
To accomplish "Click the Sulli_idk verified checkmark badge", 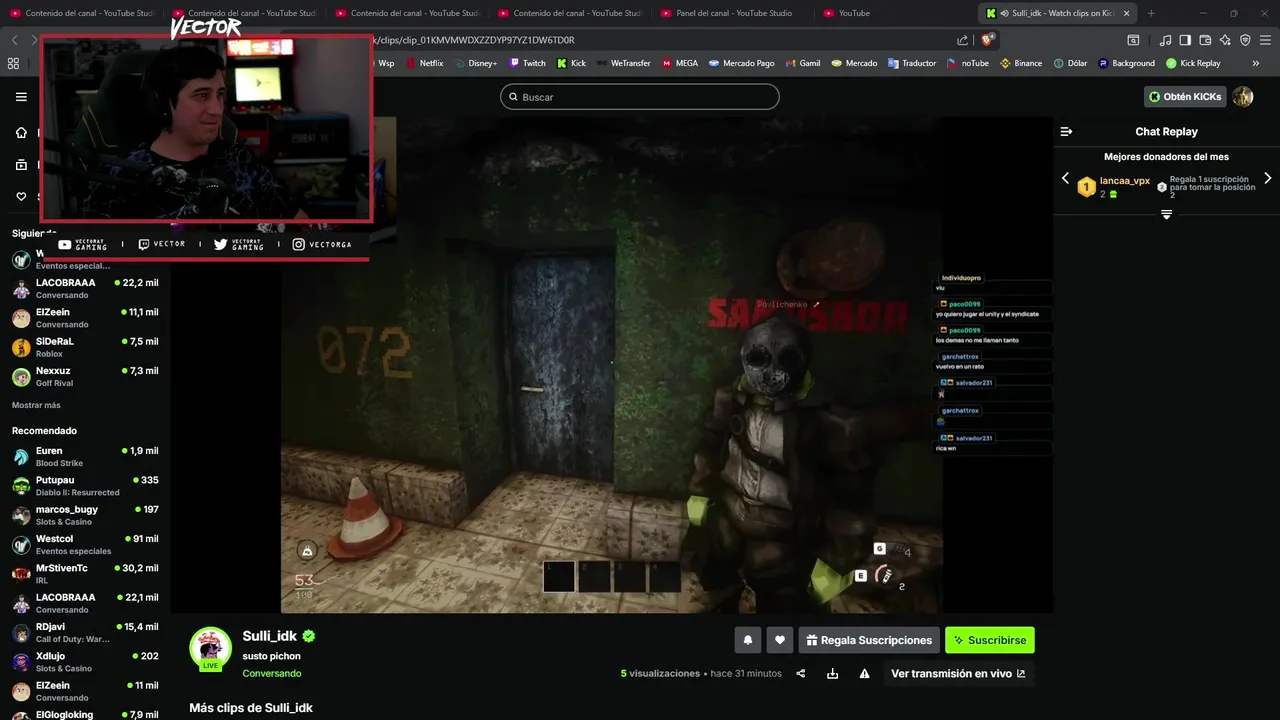I will 309,636.
